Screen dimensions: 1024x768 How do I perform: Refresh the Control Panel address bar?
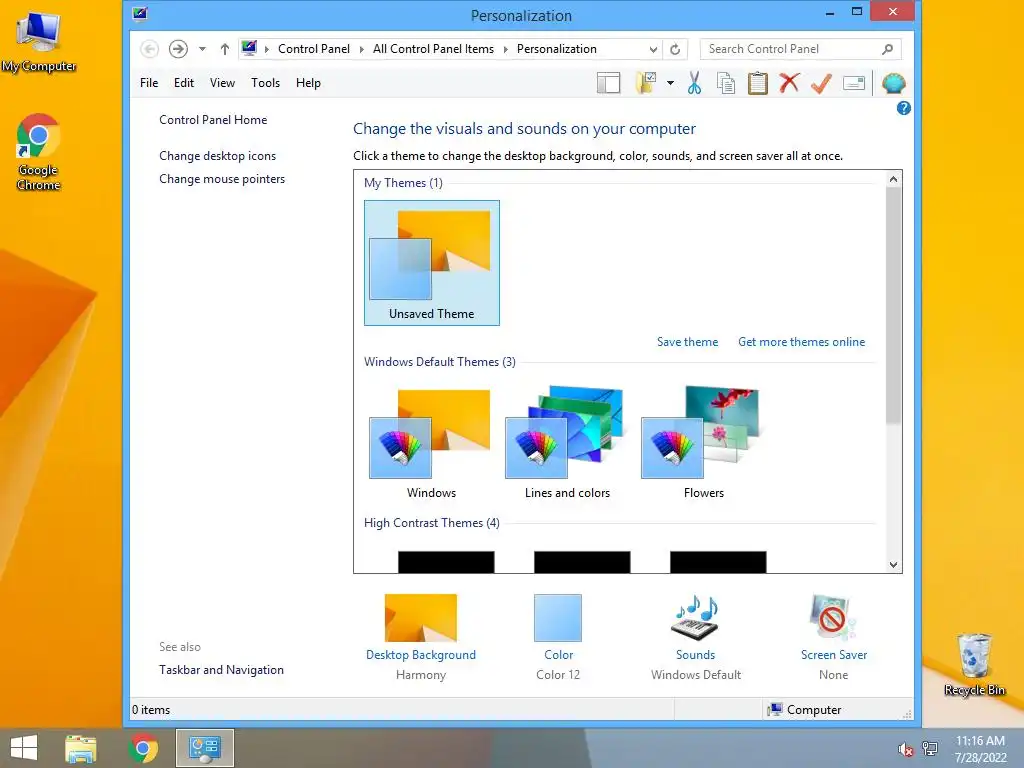675,49
